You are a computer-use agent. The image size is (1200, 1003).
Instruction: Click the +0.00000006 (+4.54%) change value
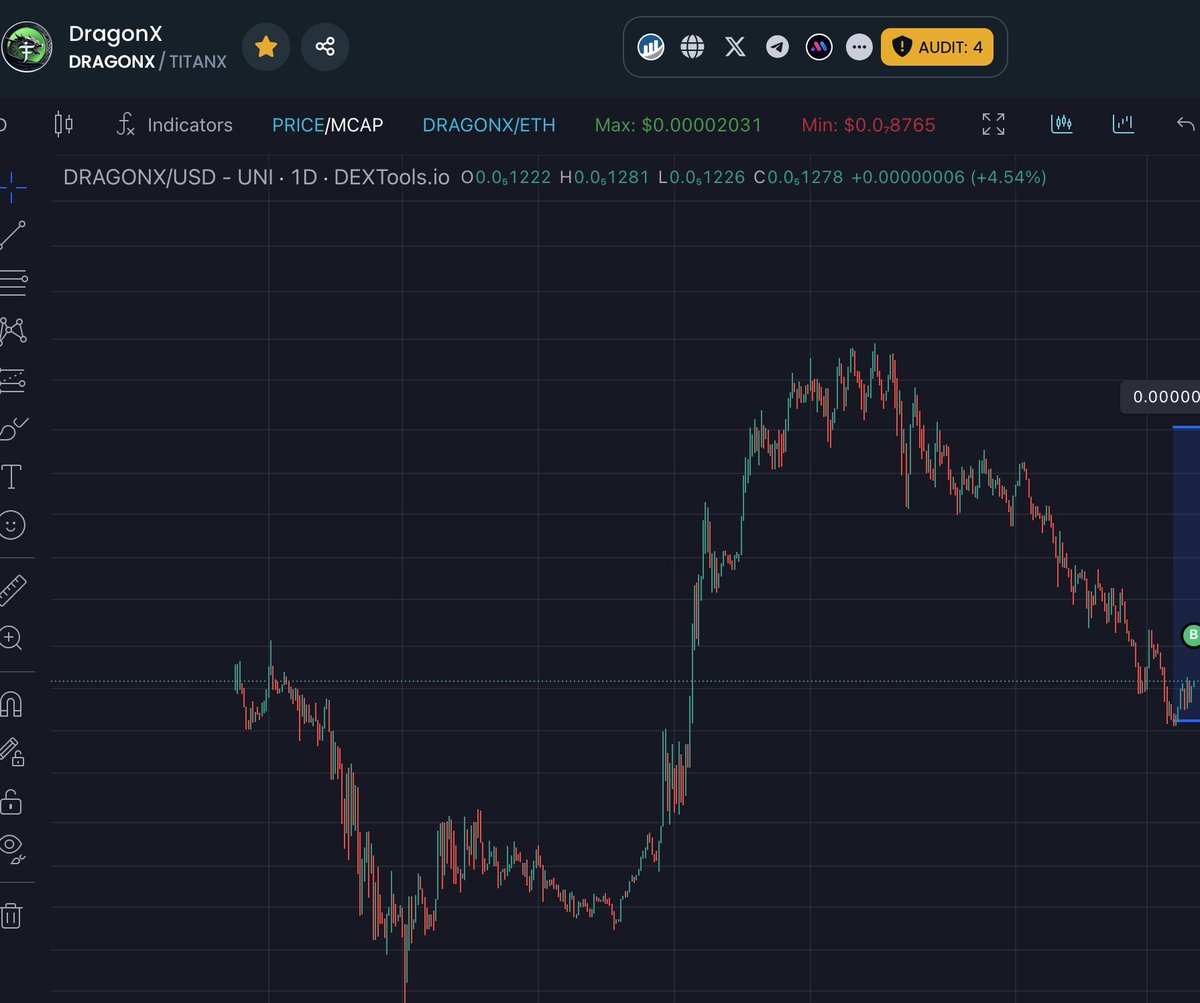tap(949, 177)
